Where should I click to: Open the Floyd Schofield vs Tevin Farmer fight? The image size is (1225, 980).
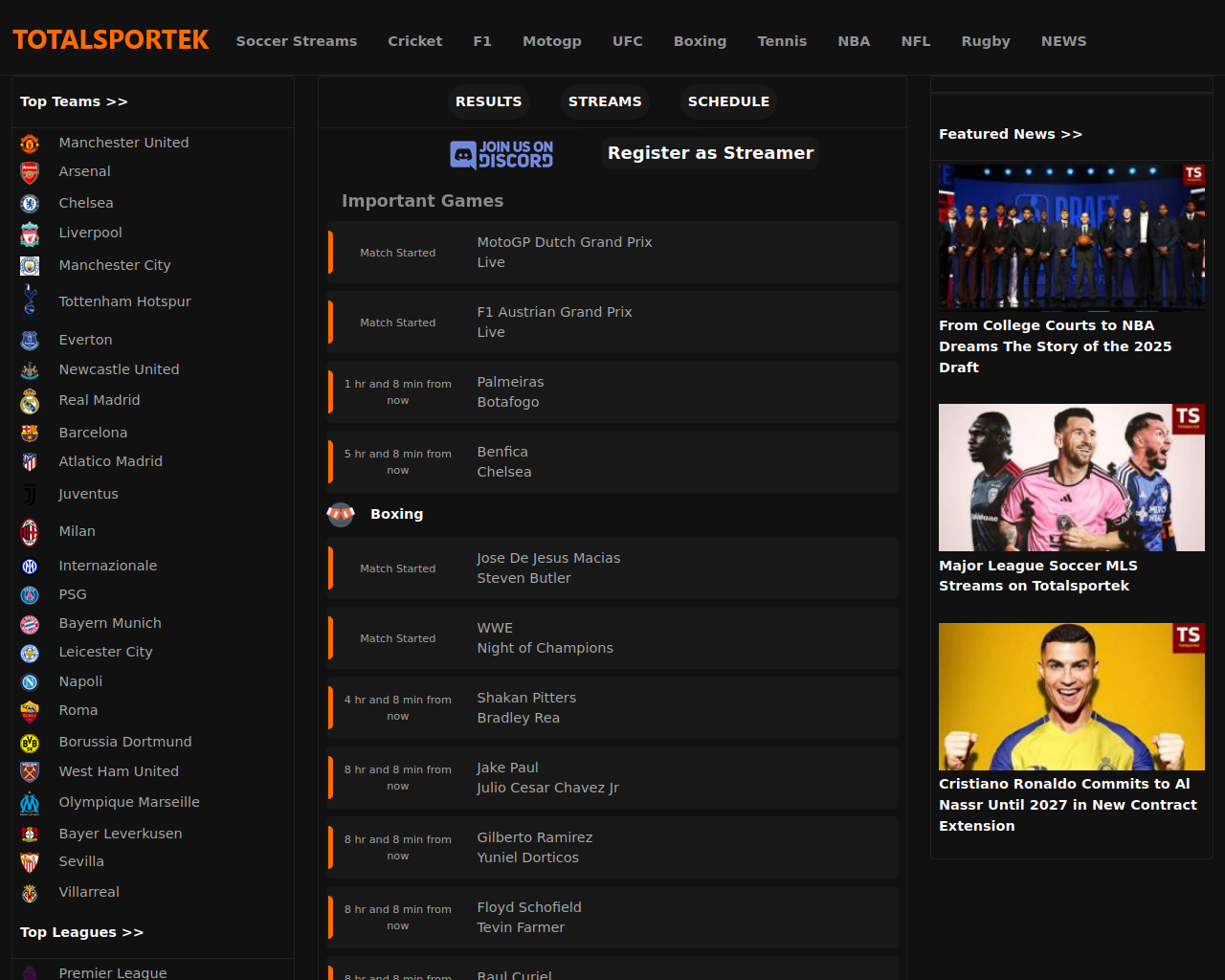(x=612, y=918)
